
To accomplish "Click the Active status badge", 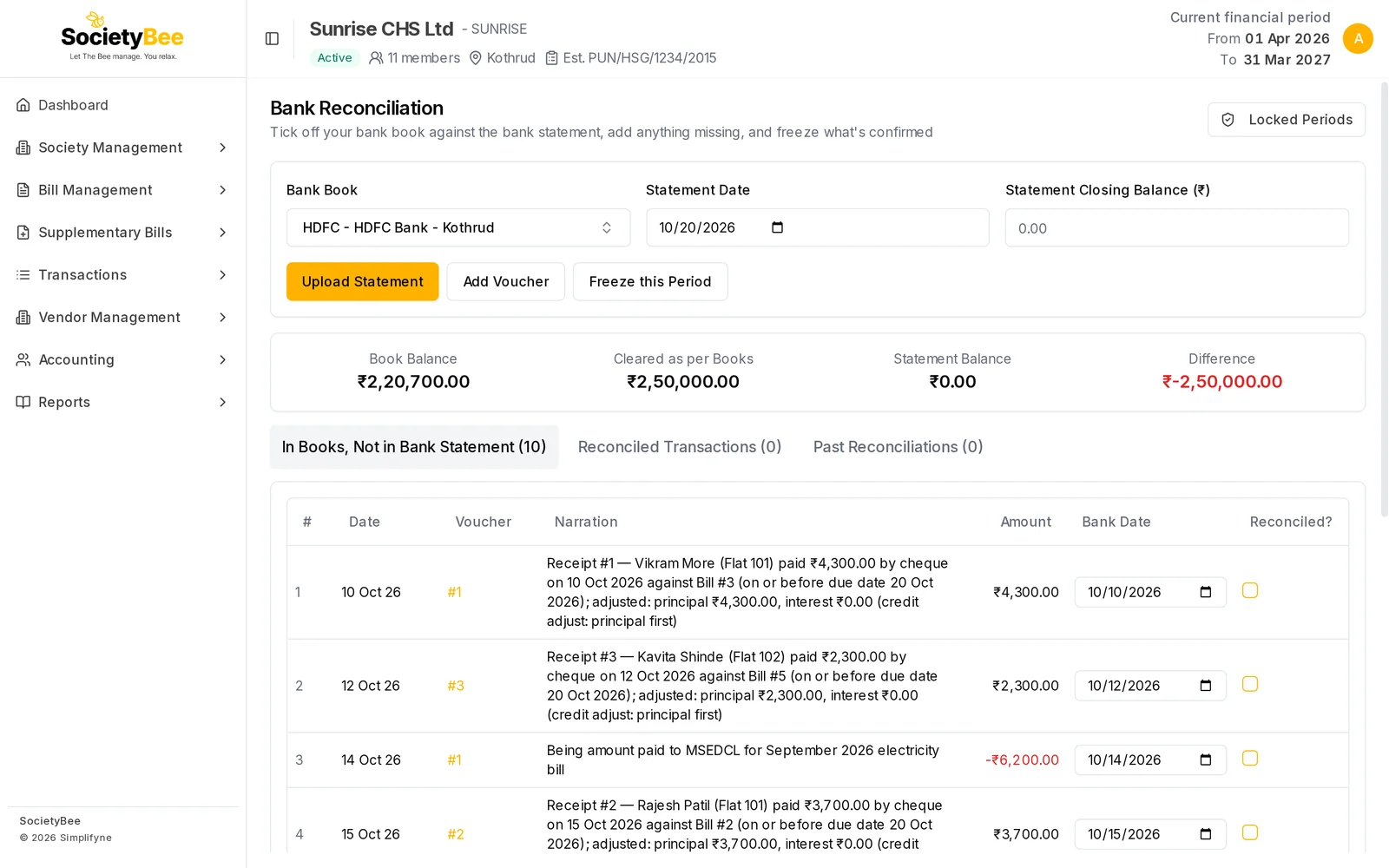I will tap(334, 58).
